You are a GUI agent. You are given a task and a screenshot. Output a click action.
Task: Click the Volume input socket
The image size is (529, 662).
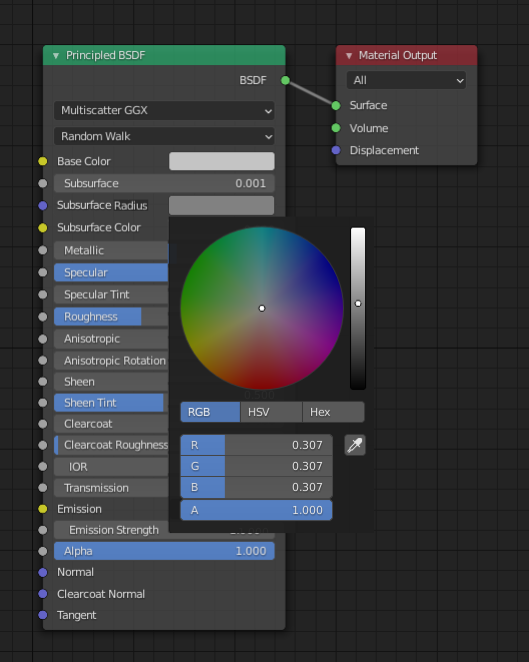click(x=336, y=128)
